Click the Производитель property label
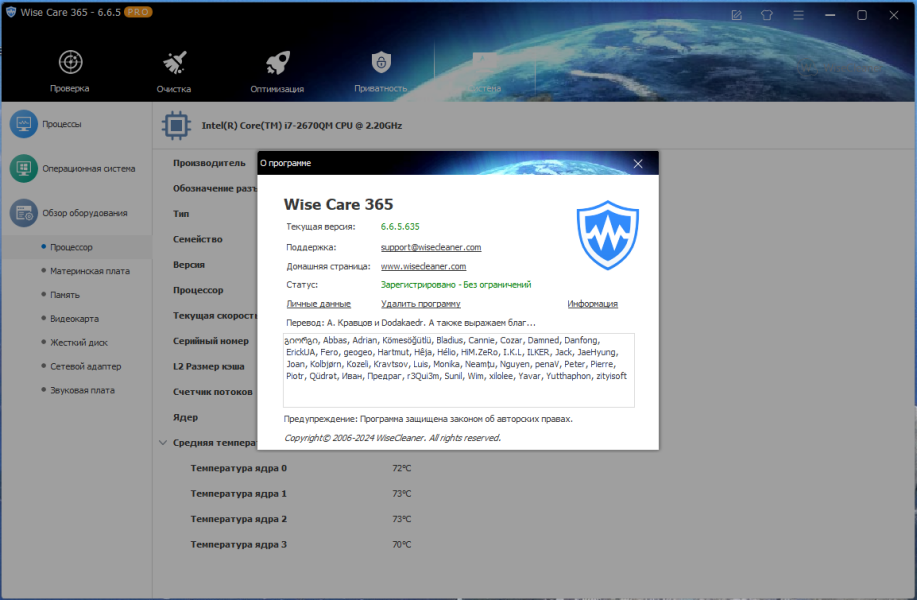The height and width of the screenshot is (600, 917). click(209, 163)
